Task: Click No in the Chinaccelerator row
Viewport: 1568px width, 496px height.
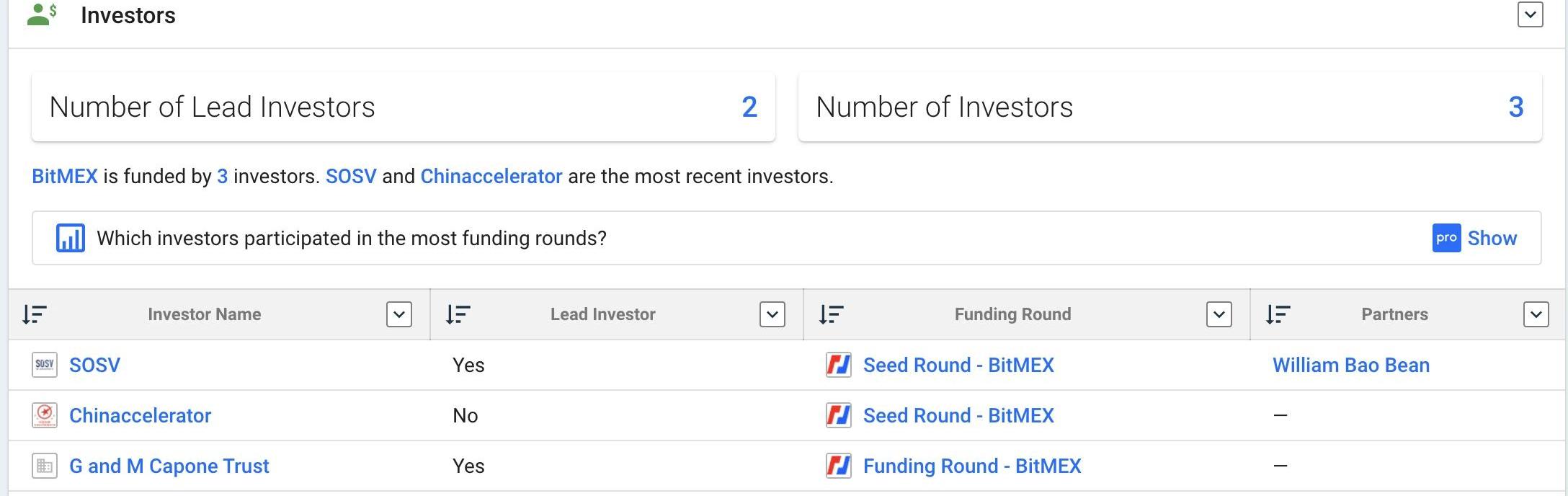Action: click(x=465, y=416)
